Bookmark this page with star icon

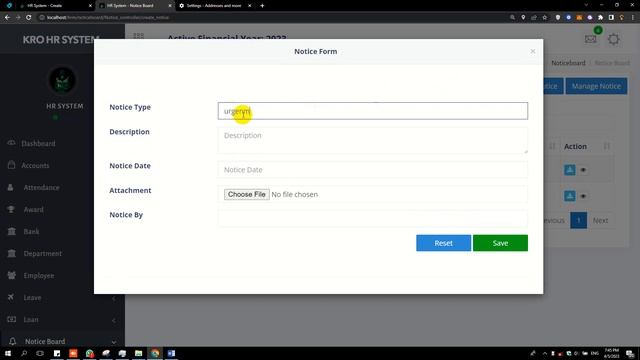tap(544, 18)
